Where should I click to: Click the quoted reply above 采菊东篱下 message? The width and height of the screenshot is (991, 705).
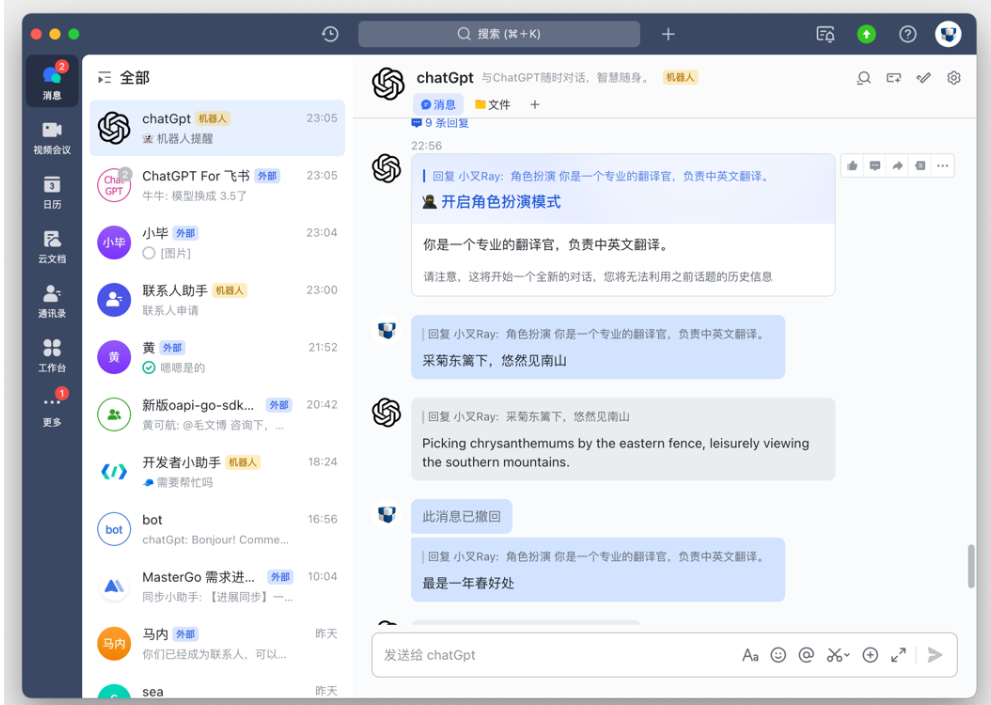[x=594, y=334]
